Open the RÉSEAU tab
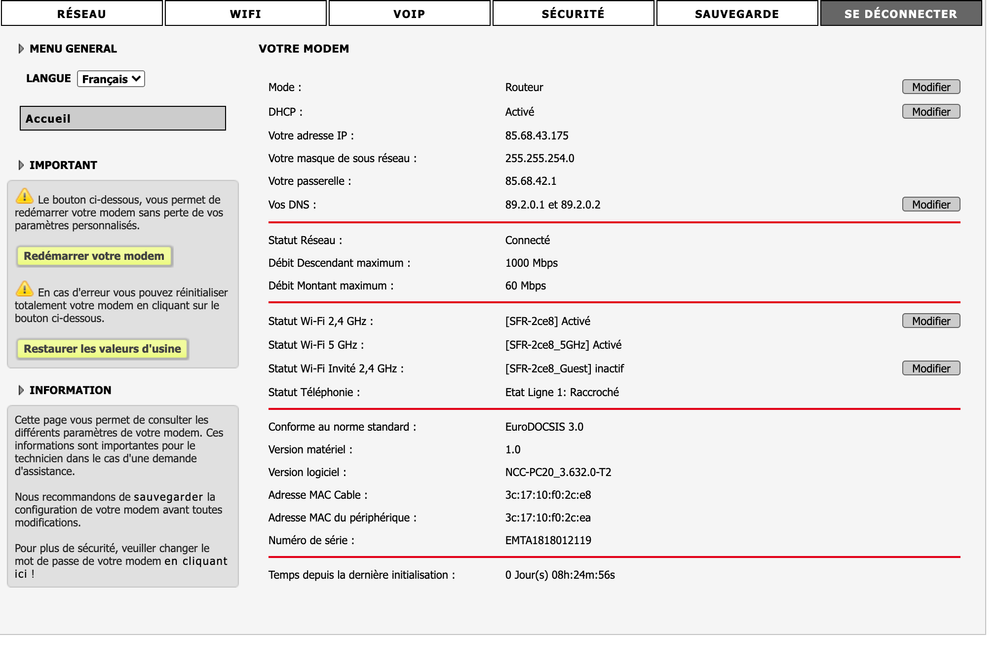 coord(82,14)
